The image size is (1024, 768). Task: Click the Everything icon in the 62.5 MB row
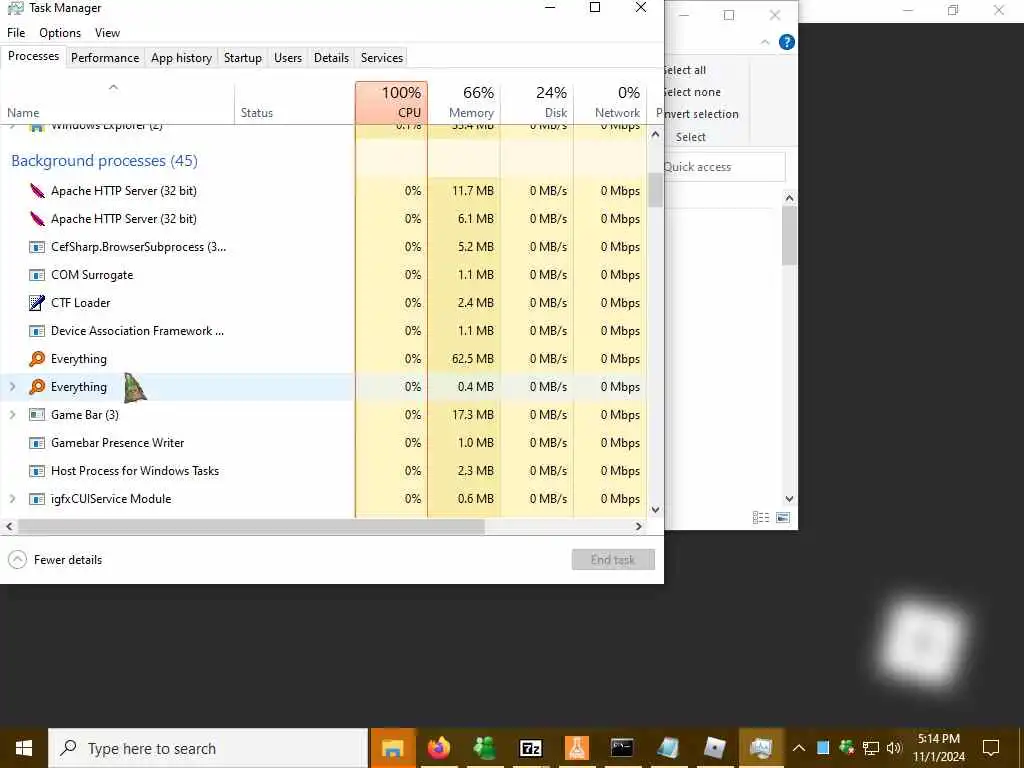(x=37, y=359)
